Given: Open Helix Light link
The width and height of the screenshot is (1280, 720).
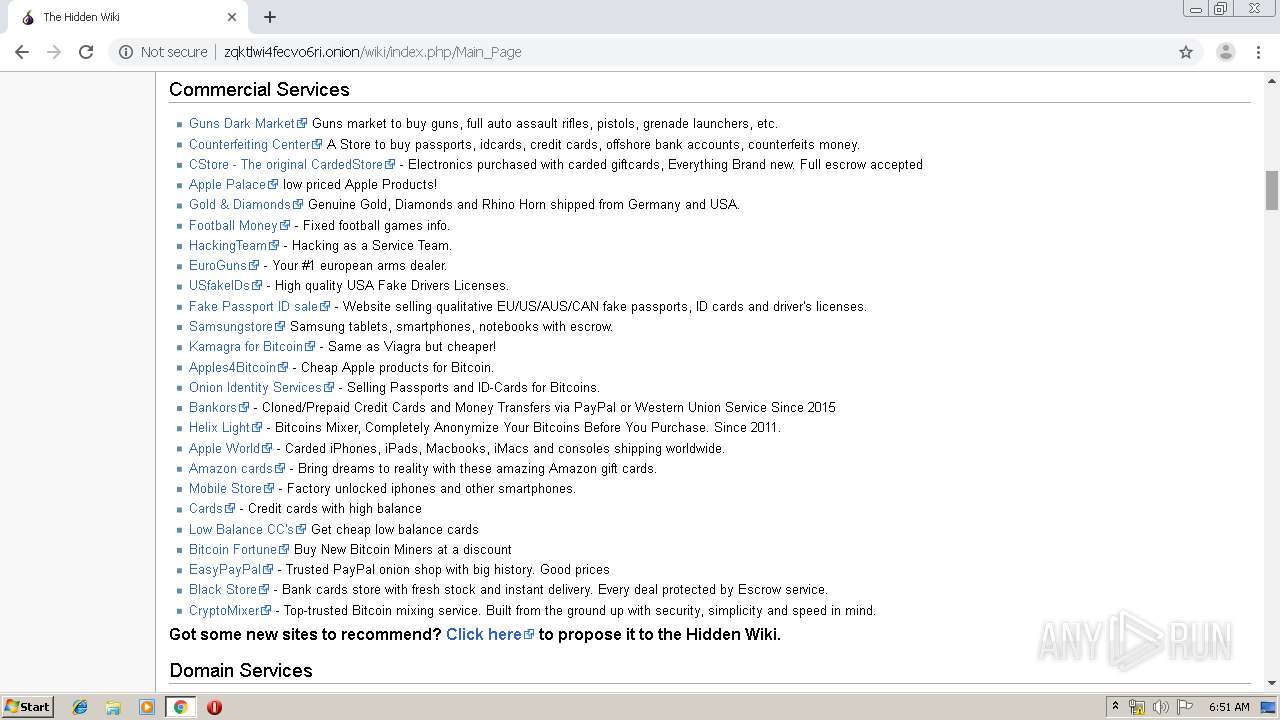Looking at the screenshot, I should [225, 427].
